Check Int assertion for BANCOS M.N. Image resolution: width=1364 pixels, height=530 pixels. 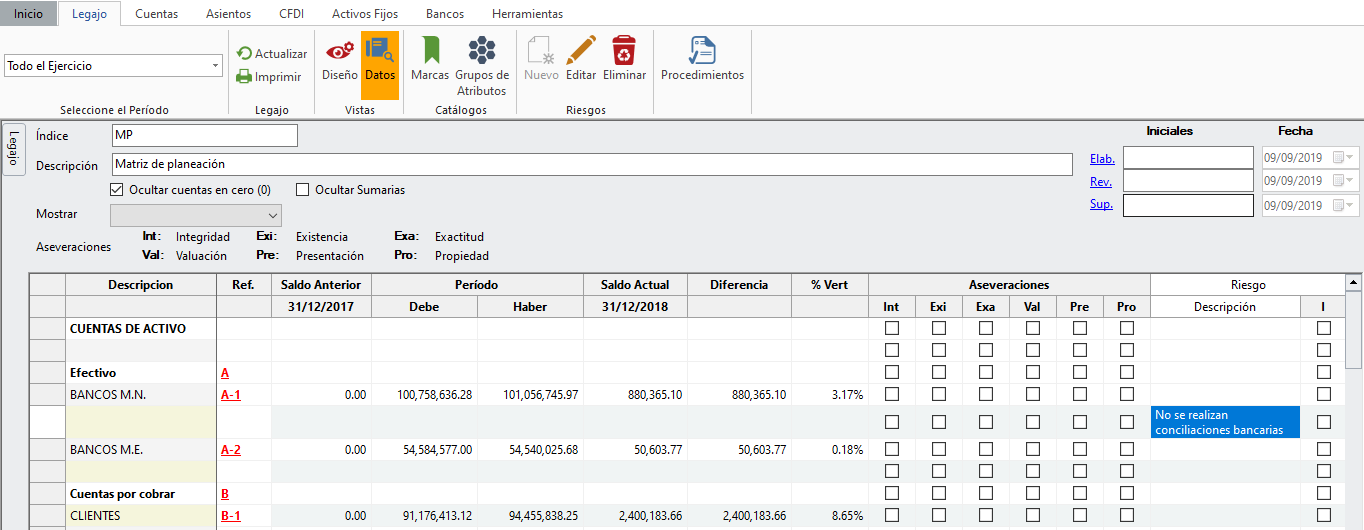coord(892,395)
